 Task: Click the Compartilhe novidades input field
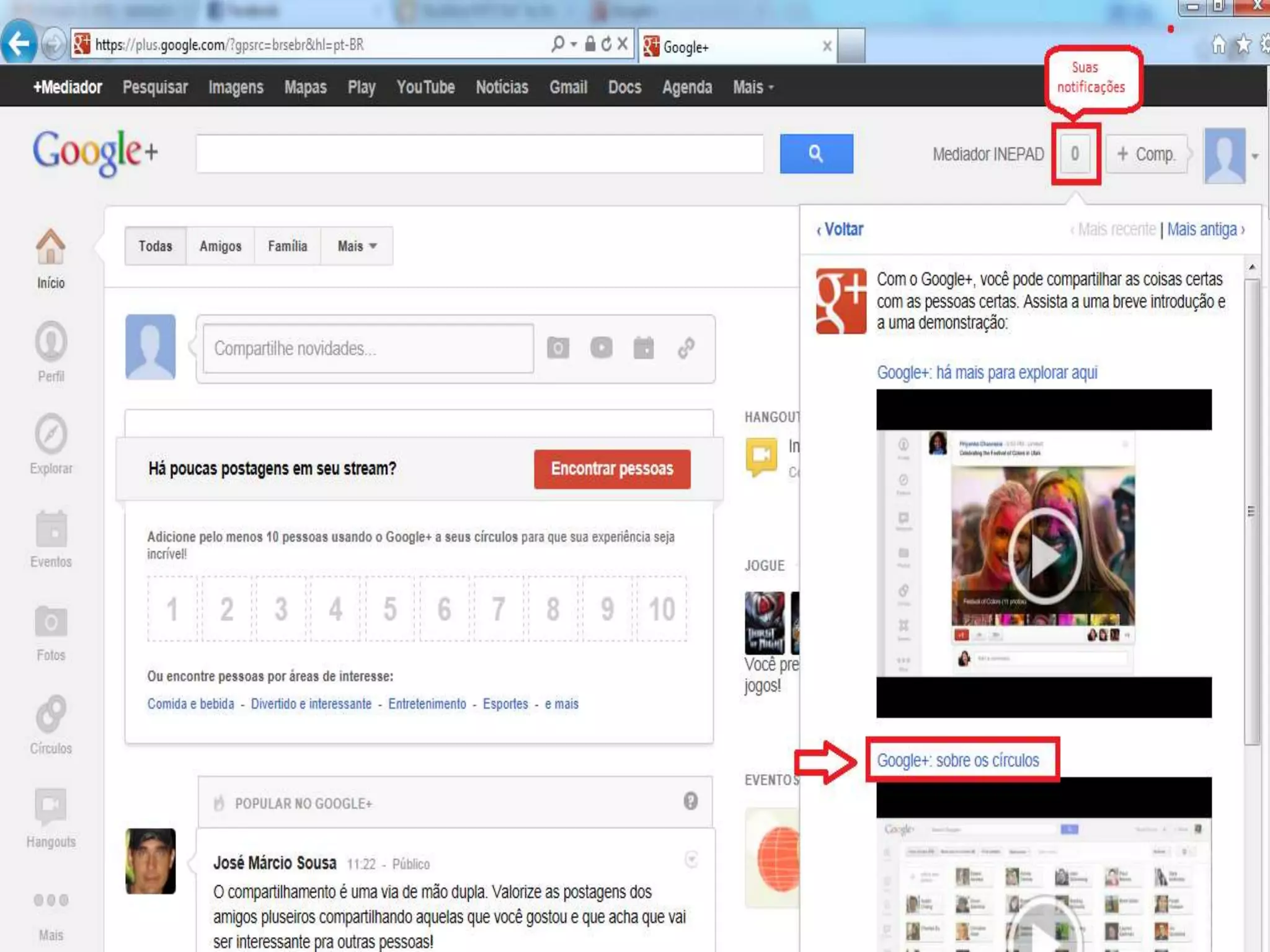(x=368, y=348)
